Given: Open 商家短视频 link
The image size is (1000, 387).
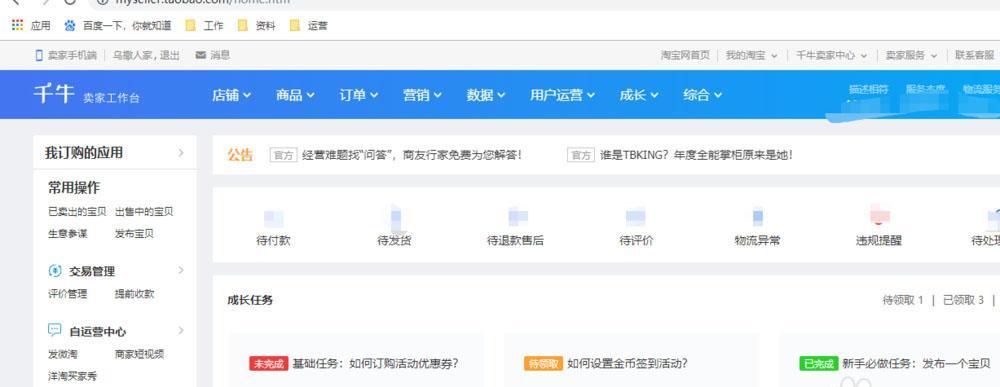Looking at the screenshot, I should coord(140,354).
